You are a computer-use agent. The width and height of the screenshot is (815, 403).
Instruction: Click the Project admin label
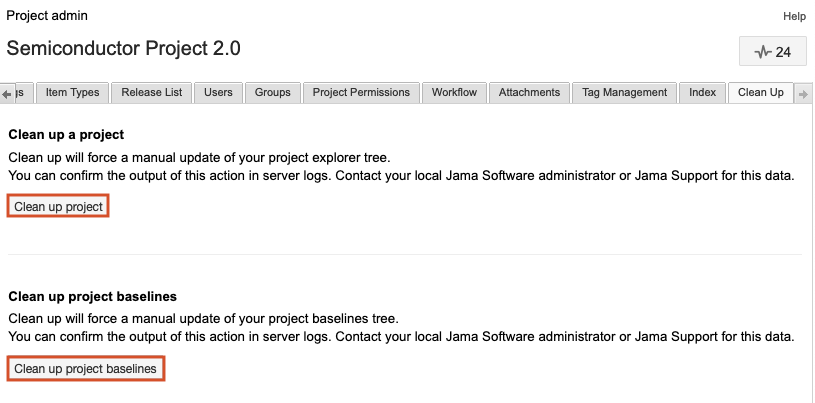(47, 15)
